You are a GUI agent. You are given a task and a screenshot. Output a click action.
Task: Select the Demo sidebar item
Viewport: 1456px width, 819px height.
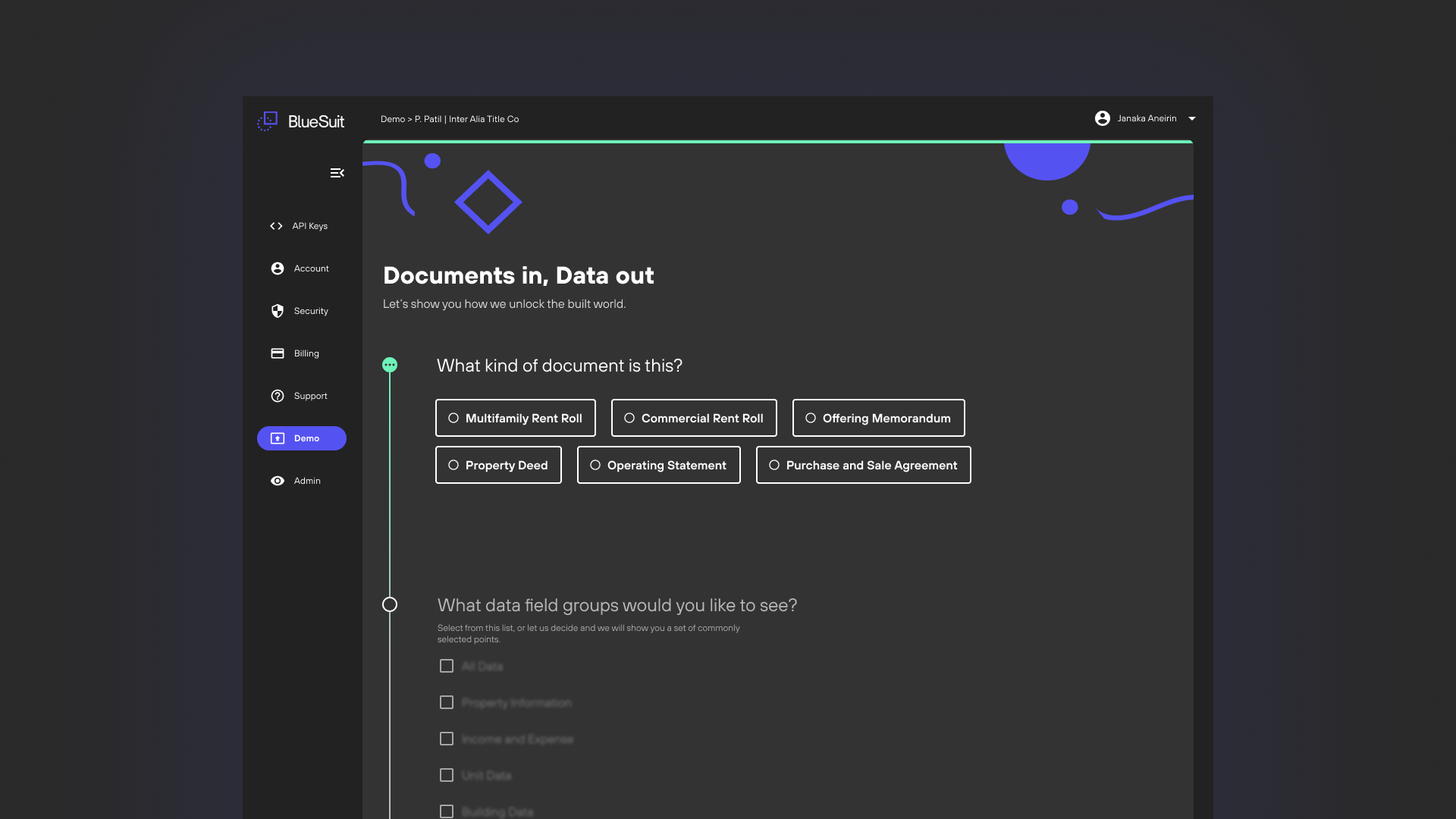tap(302, 438)
